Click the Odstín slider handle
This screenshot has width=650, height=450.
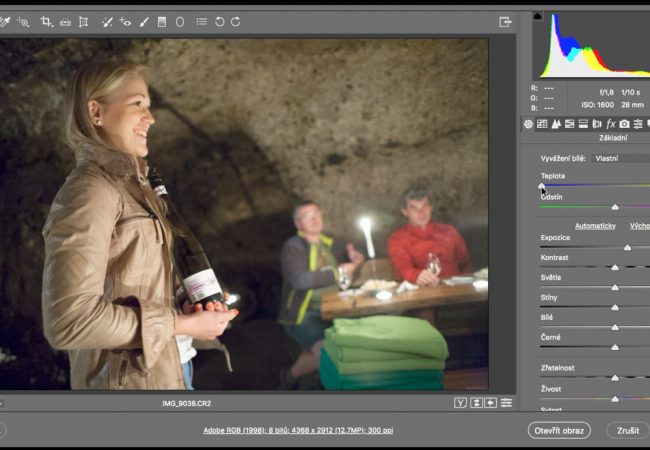point(615,207)
